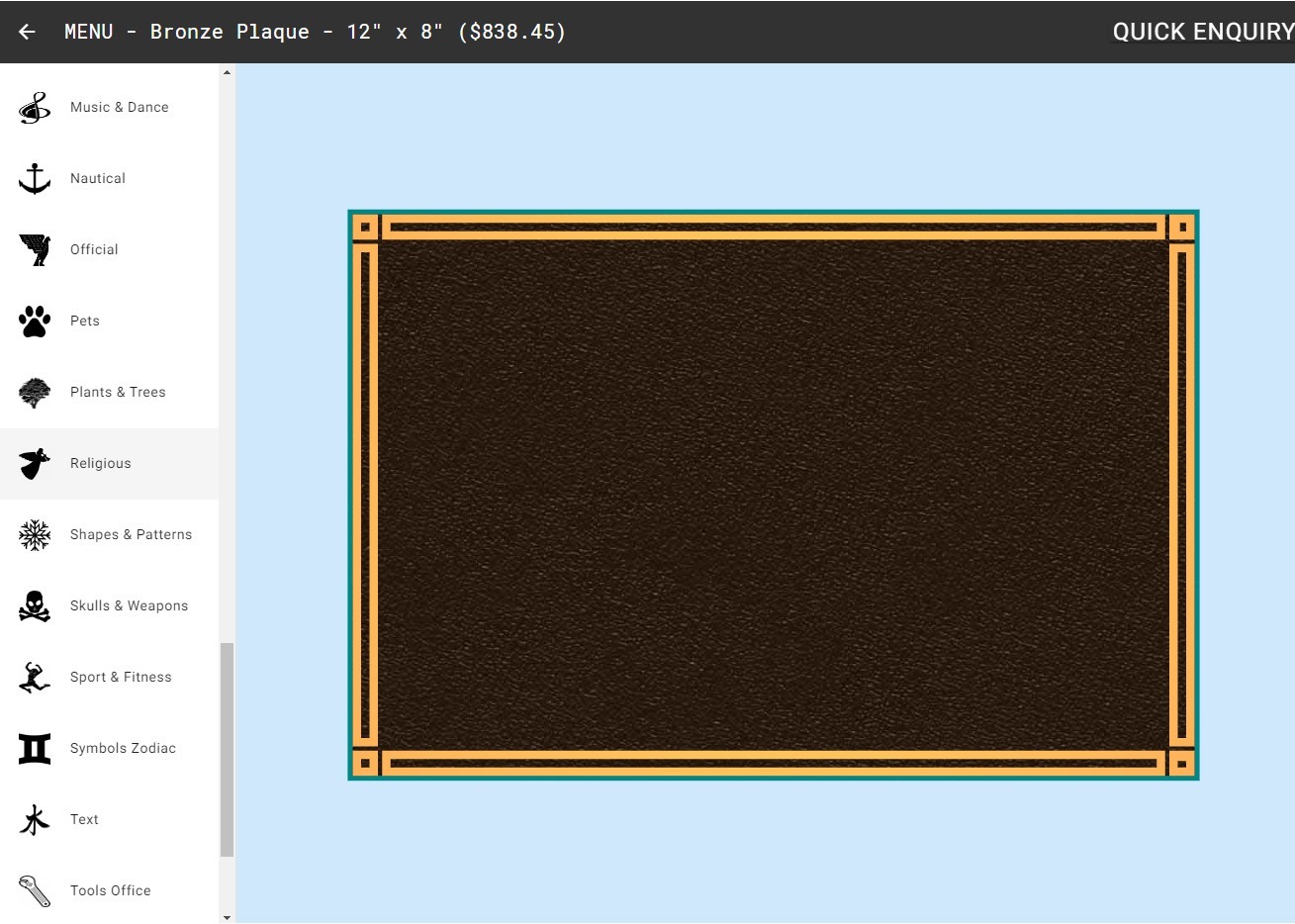Click the back arrow icon
Screen dimensions: 1295x924
click(27, 32)
